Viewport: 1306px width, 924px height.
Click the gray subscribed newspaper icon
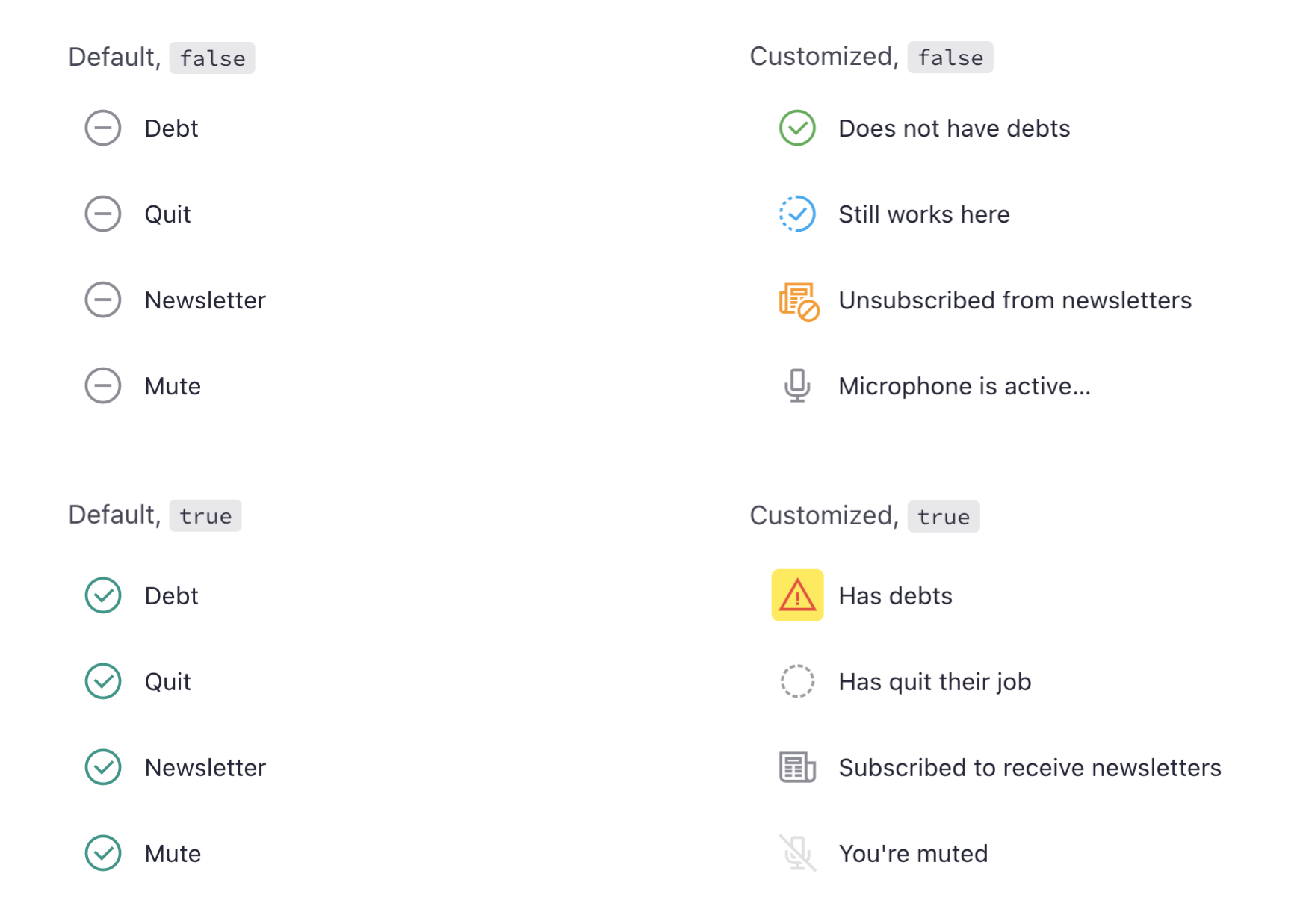[797, 767]
